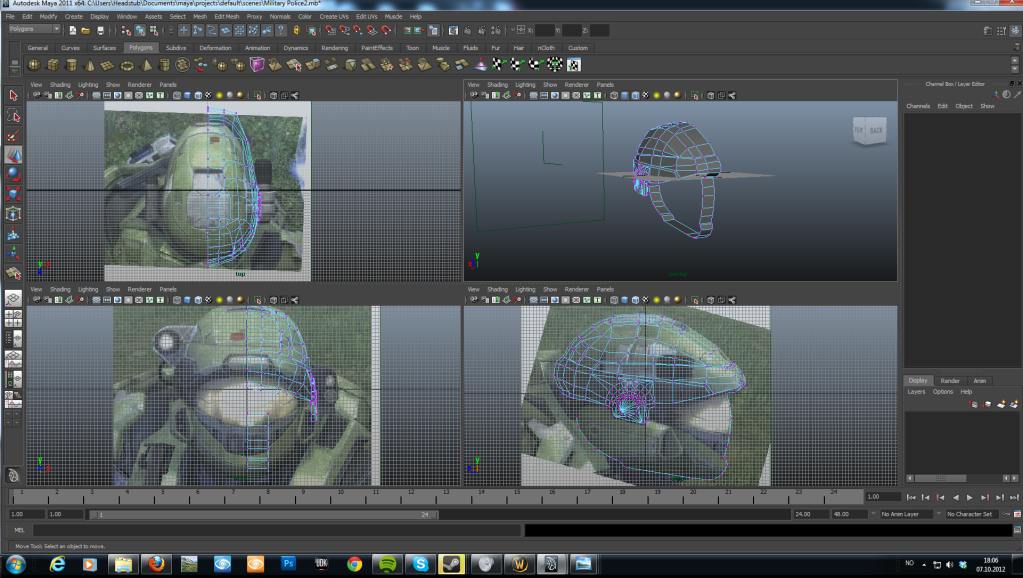Open Firefox from the taskbar
This screenshot has width=1023, height=578.
156,564
